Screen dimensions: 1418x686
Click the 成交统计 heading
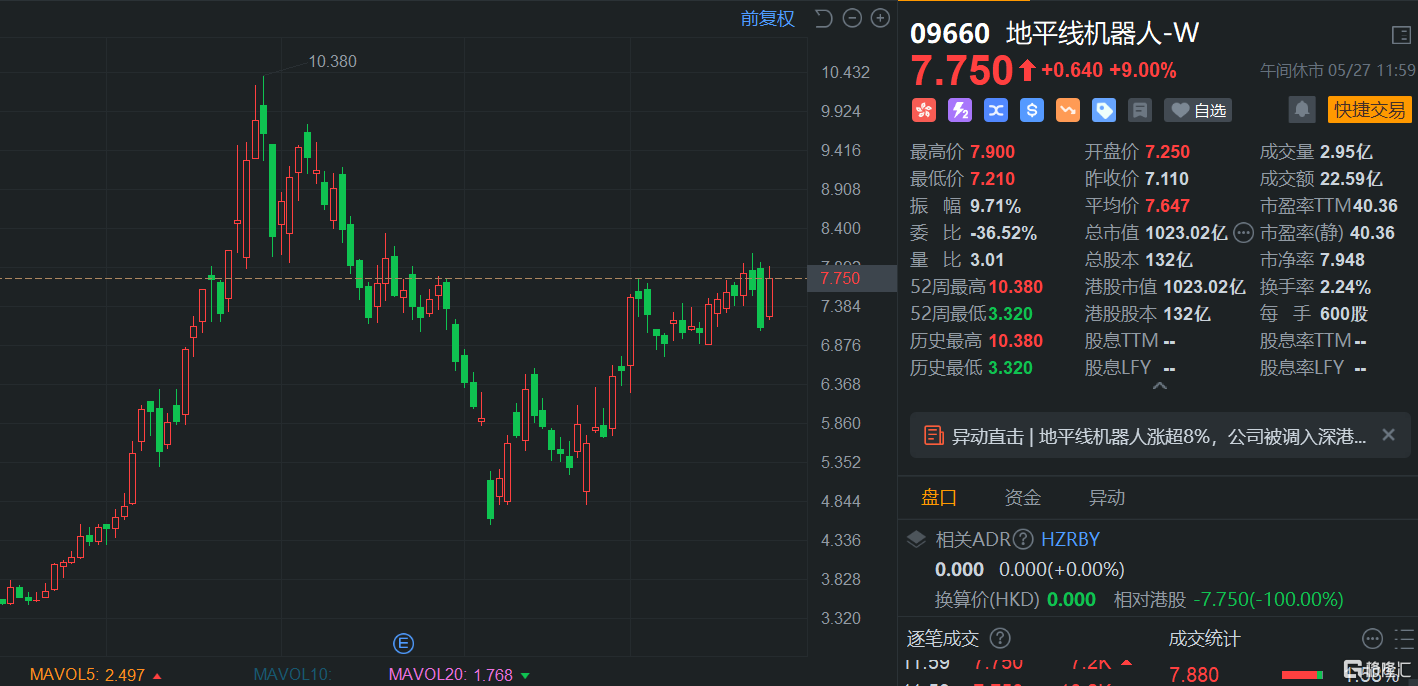point(1204,638)
